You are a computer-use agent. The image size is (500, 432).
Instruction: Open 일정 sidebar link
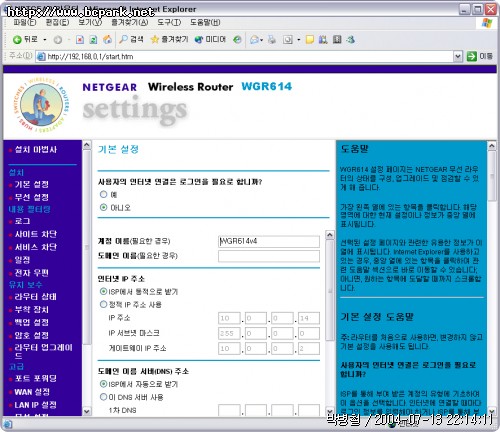pyautogui.click(x=22, y=260)
